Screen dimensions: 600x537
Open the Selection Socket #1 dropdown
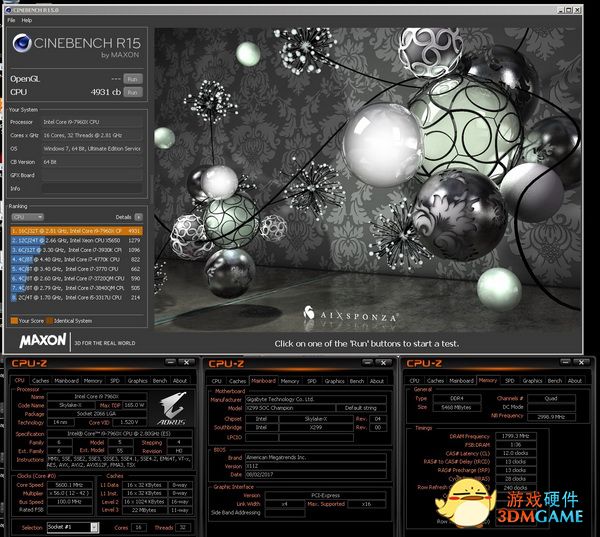pos(73,527)
